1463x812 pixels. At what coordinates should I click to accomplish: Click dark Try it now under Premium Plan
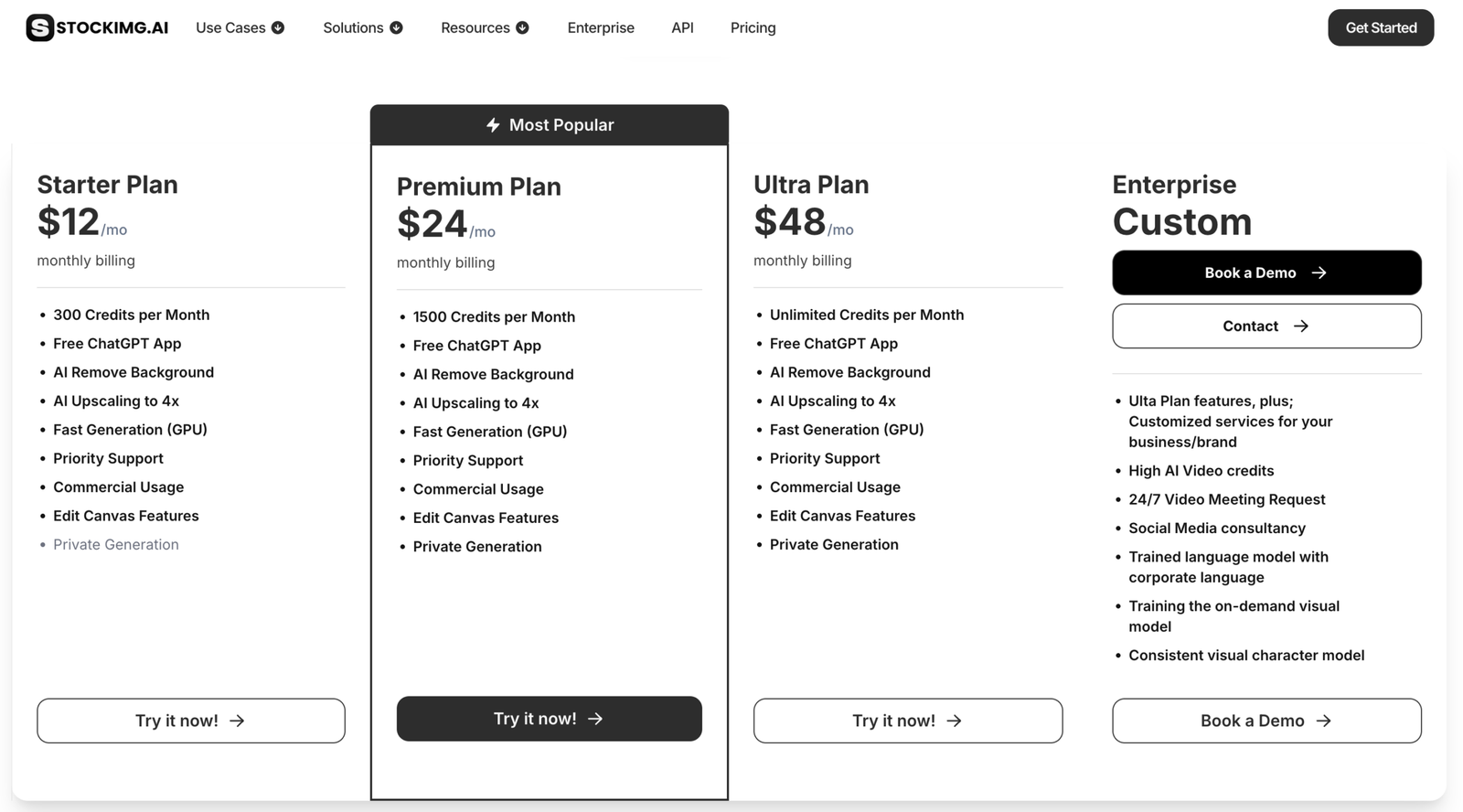[x=549, y=719]
